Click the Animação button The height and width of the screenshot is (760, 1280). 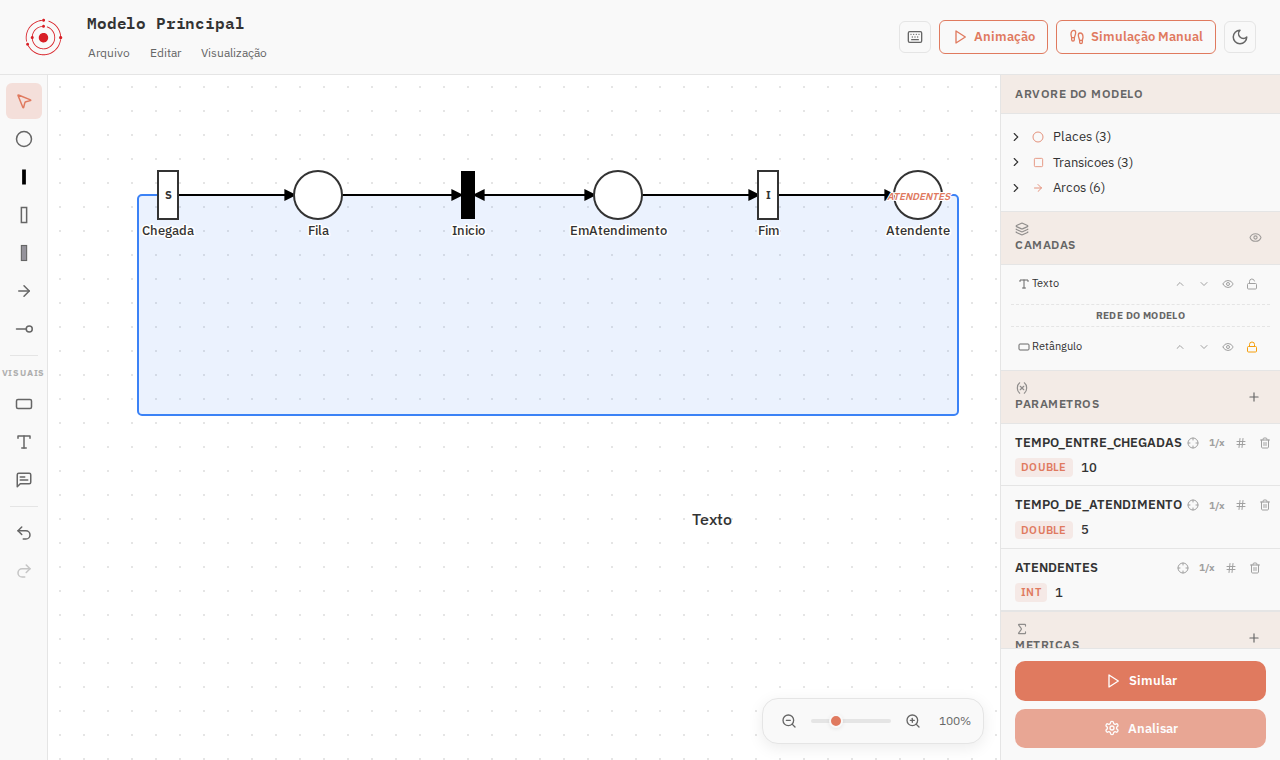coord(993,37)
